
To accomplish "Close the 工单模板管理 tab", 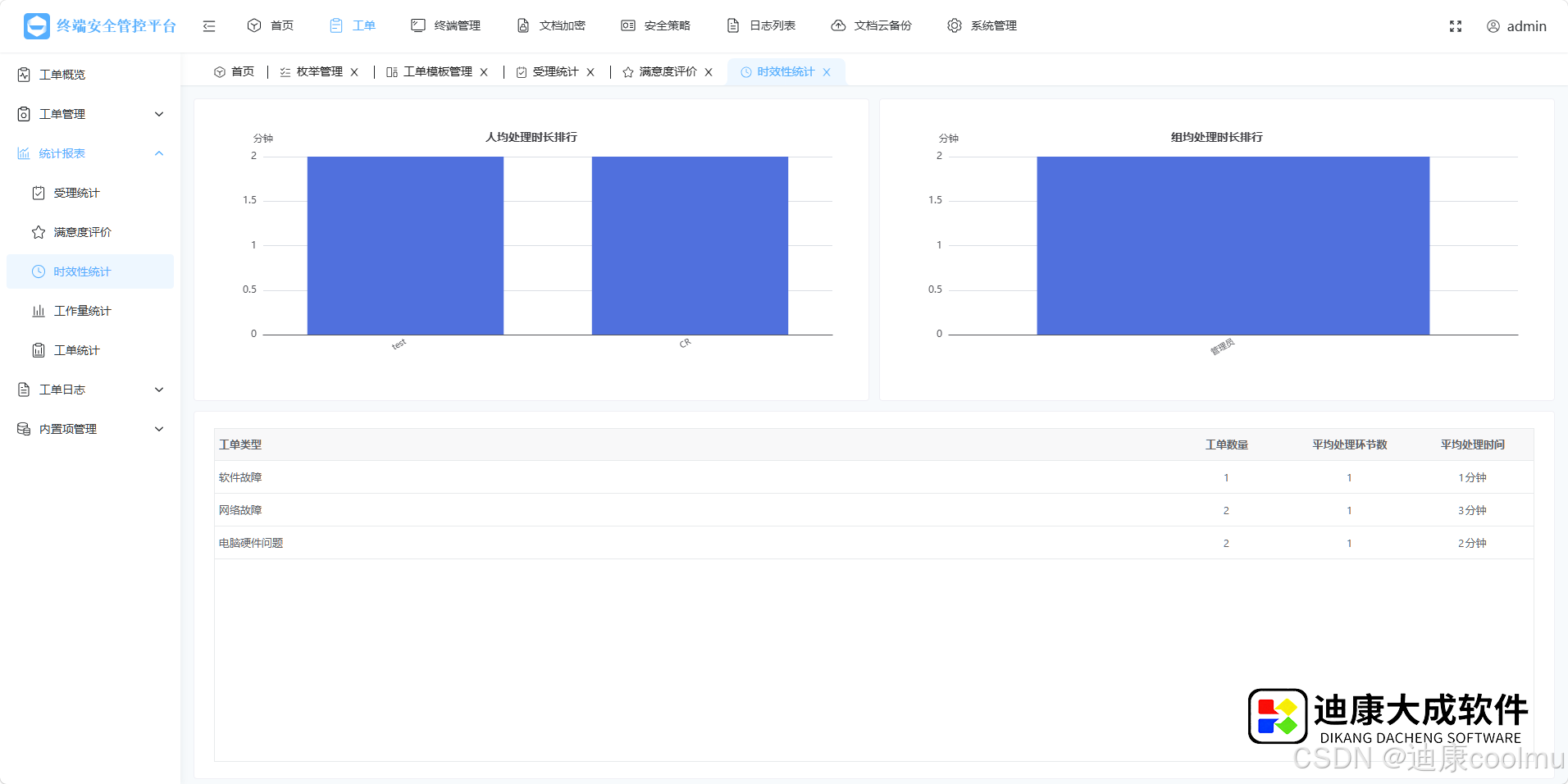I will click(484, 72).
